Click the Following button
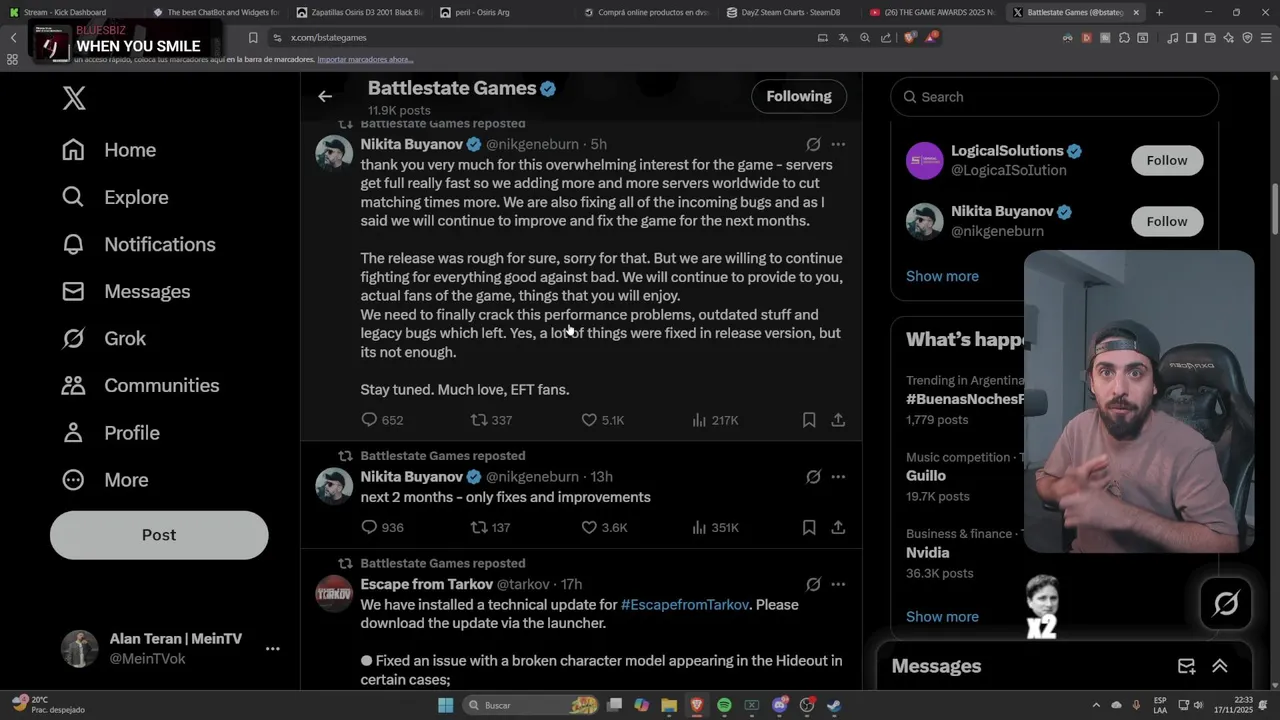Image resolution: width=1280 pixels, height=720 pixels. pos(799,96)
